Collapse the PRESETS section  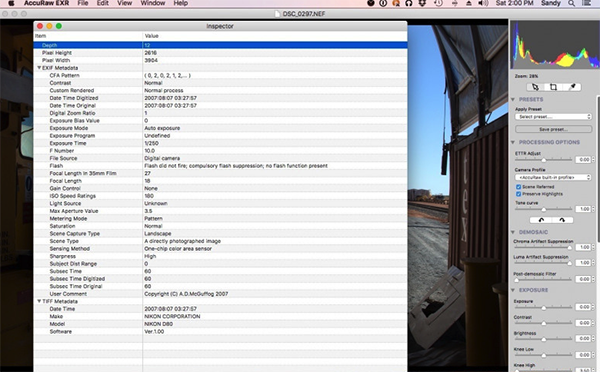[513, 100]
